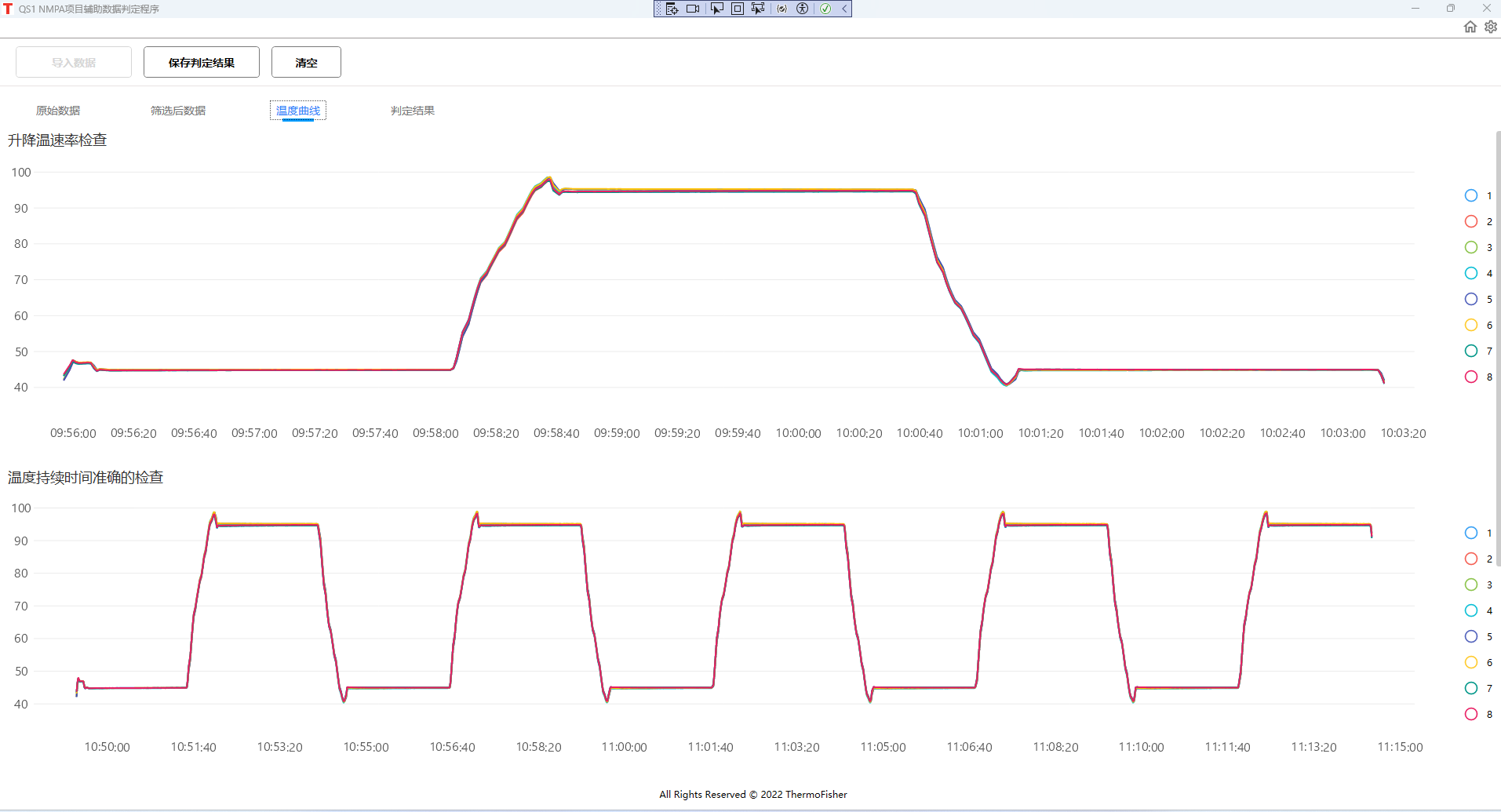This screenshot has height=812, width=1501.
Task: Toggle series 5 in the upper chart legend
Action: [x=1478, y=299]
